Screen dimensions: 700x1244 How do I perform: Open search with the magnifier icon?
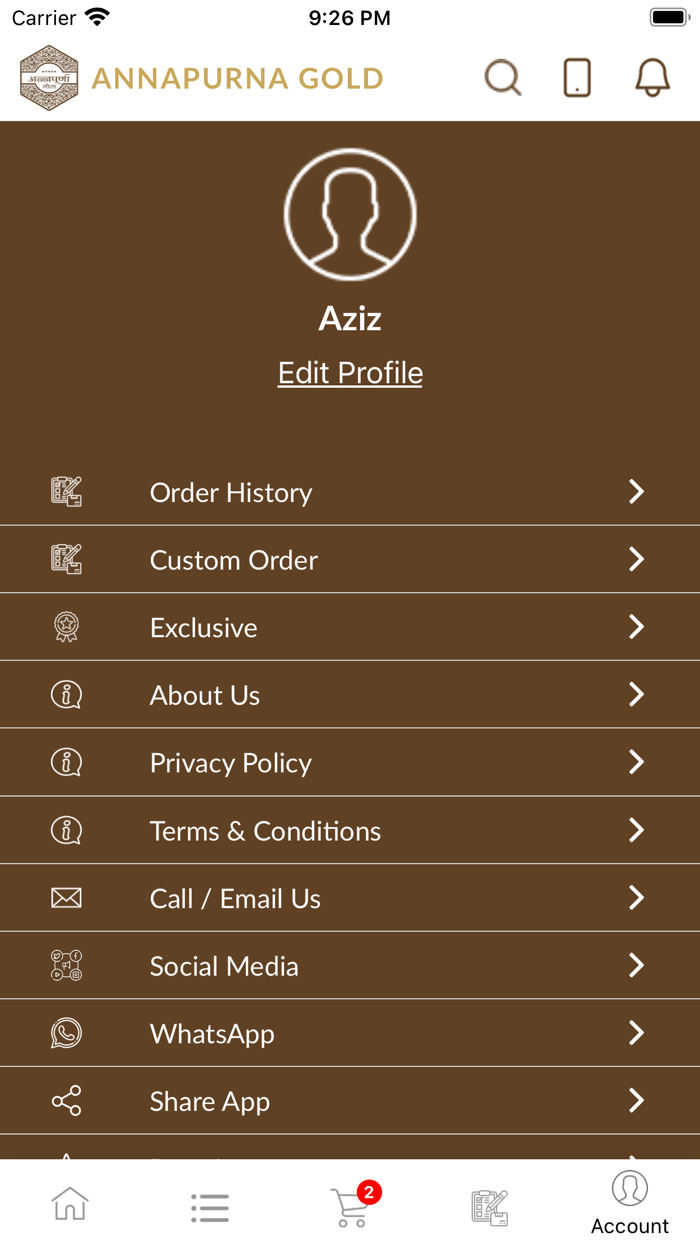[x=503, y=78]
